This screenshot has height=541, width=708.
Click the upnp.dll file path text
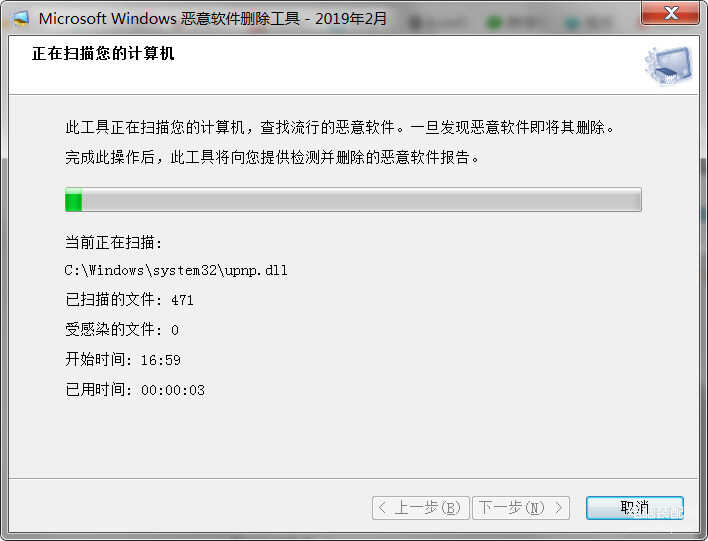pyautogui.click(x=176, y=270)
